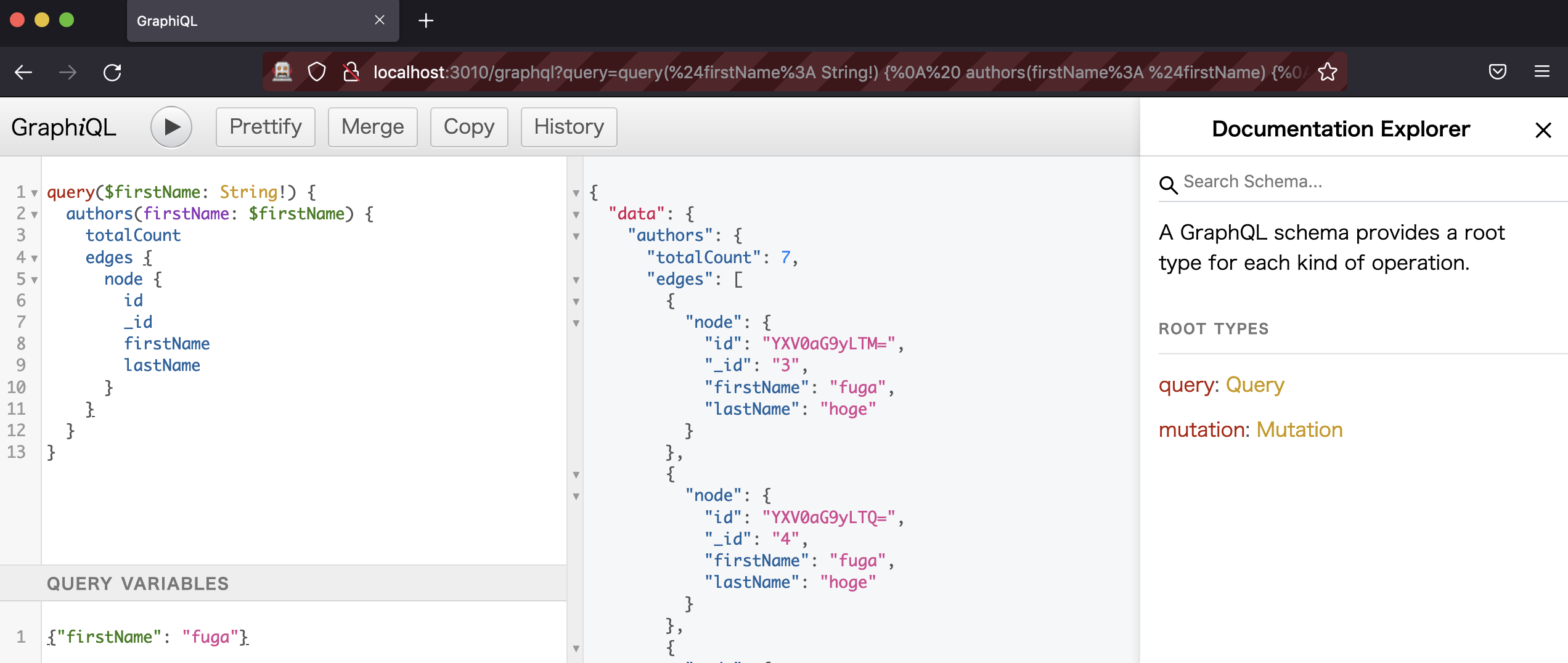
Task: Click totalCount value 7 in results
Action: 785,258
